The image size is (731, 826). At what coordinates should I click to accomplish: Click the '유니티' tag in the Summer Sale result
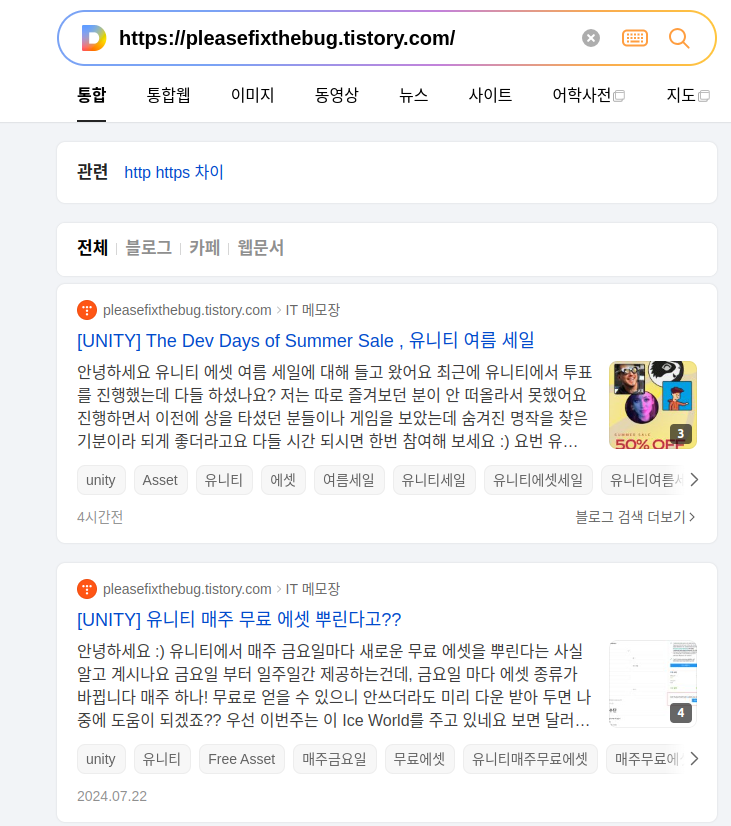224,480
